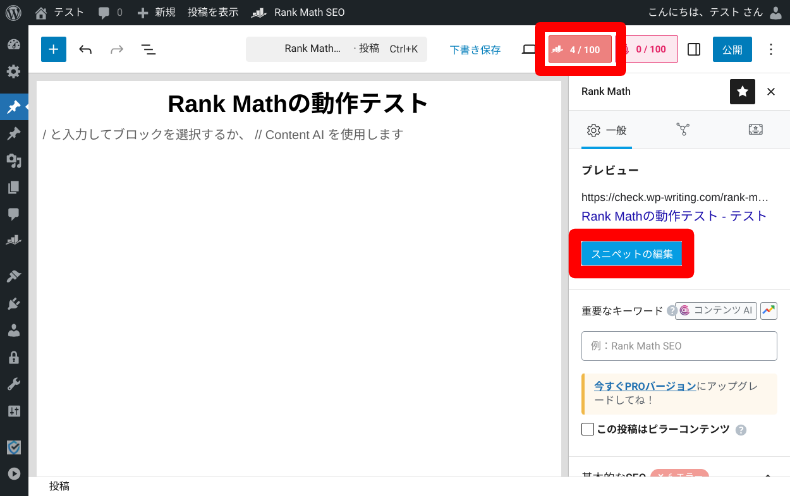Open the preview device dropdown
Viewport: 790px width, 496px height.
click(529, 49)
